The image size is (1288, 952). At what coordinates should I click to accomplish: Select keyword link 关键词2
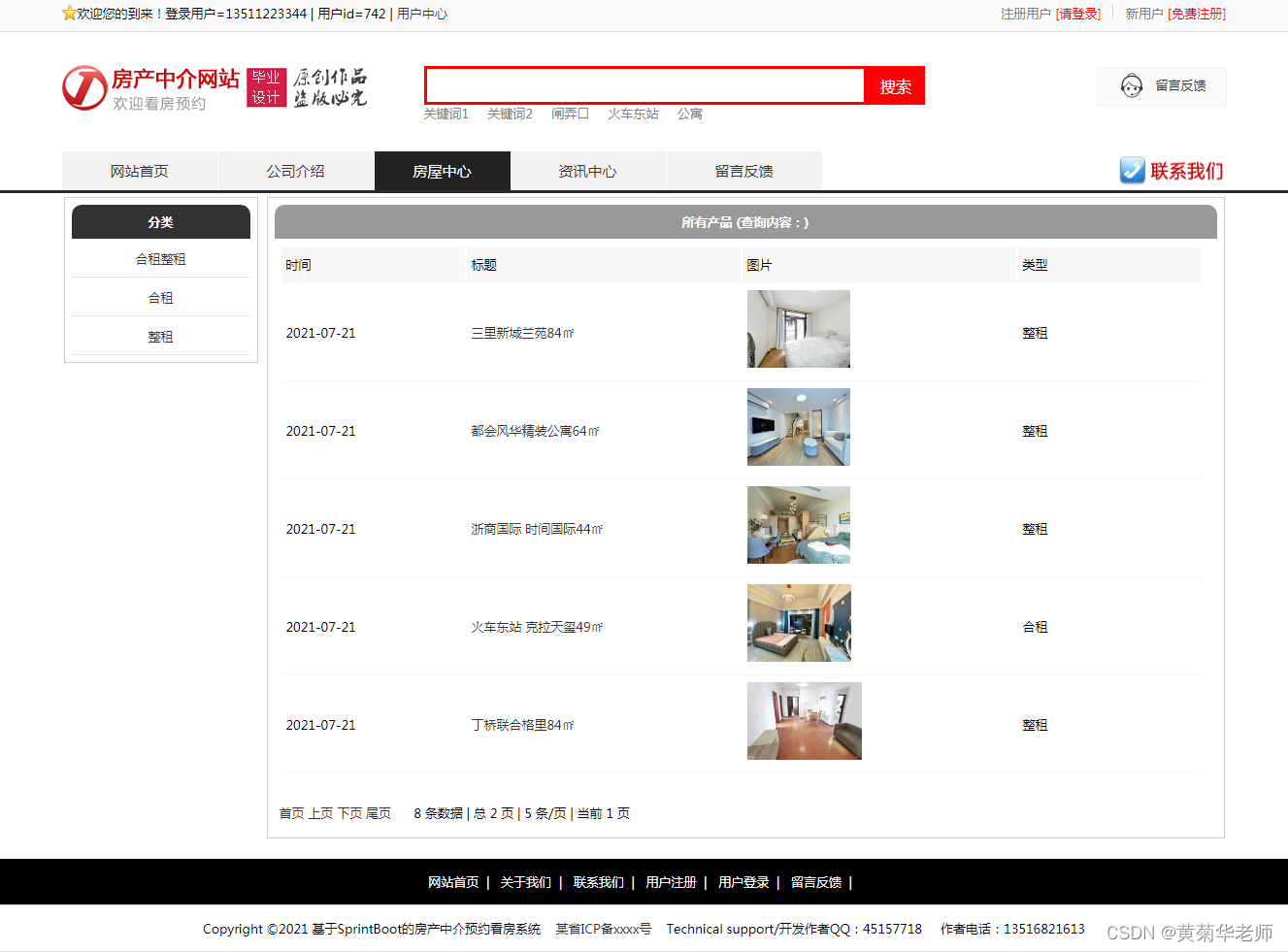pyautogui.click(x=510, y=114)
